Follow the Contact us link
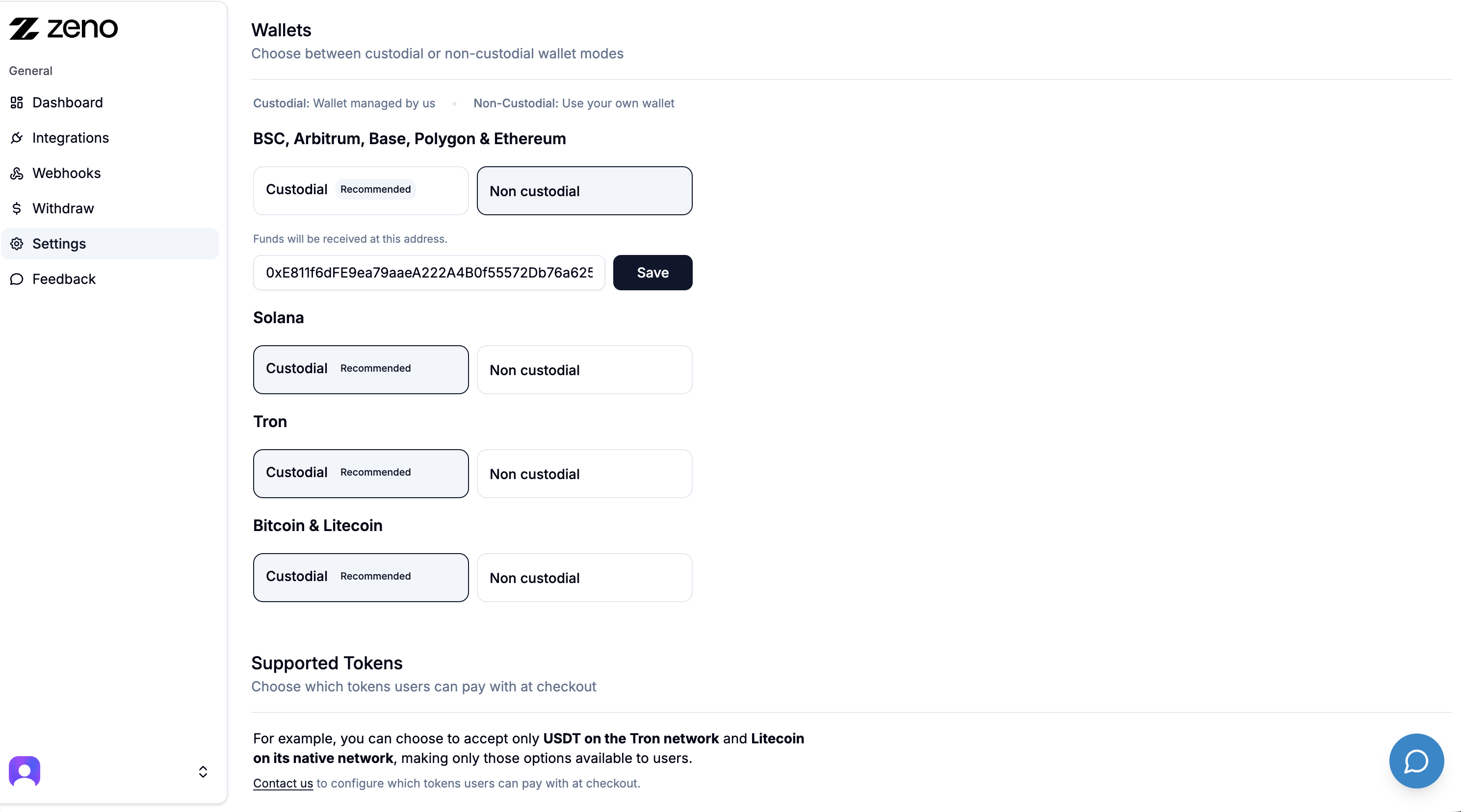This screenshot has width=1461, height=812. 283,783
